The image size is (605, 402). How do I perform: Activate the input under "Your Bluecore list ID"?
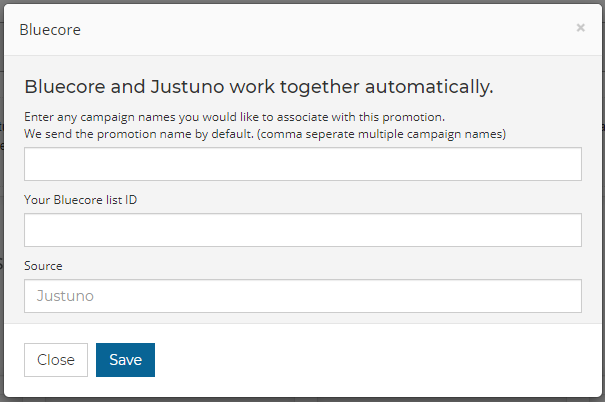302,230
